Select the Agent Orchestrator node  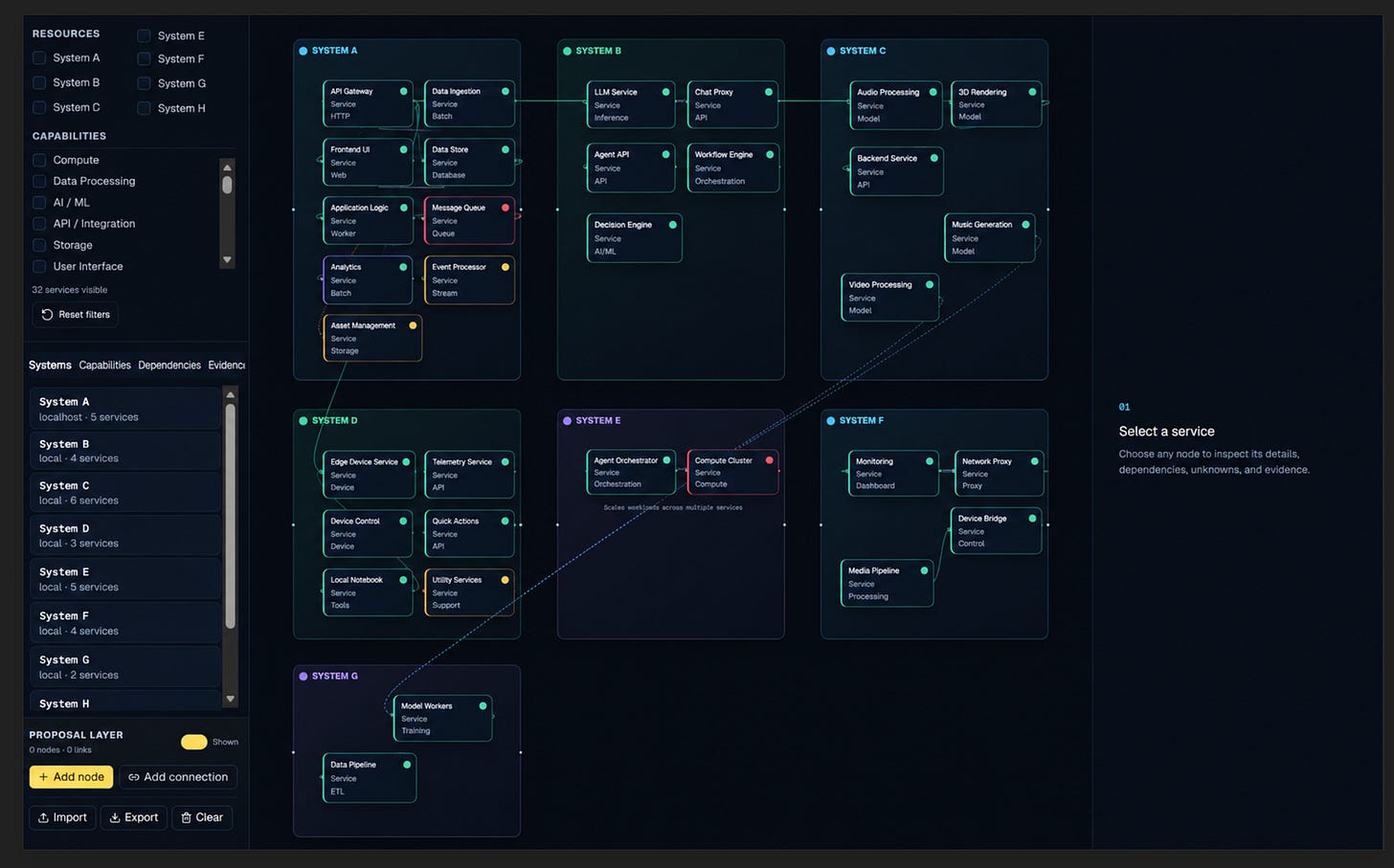point(630,472)
